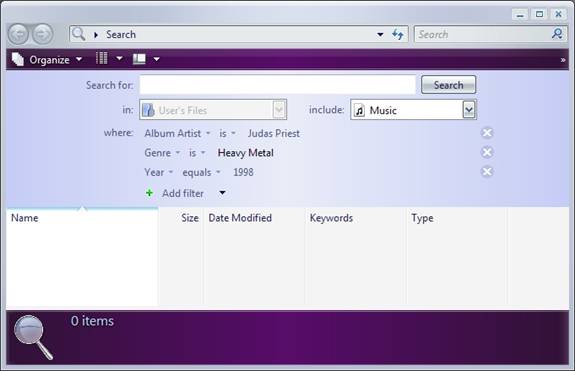
Task: Change the Album Artist filter property
Action: point(177,133)
